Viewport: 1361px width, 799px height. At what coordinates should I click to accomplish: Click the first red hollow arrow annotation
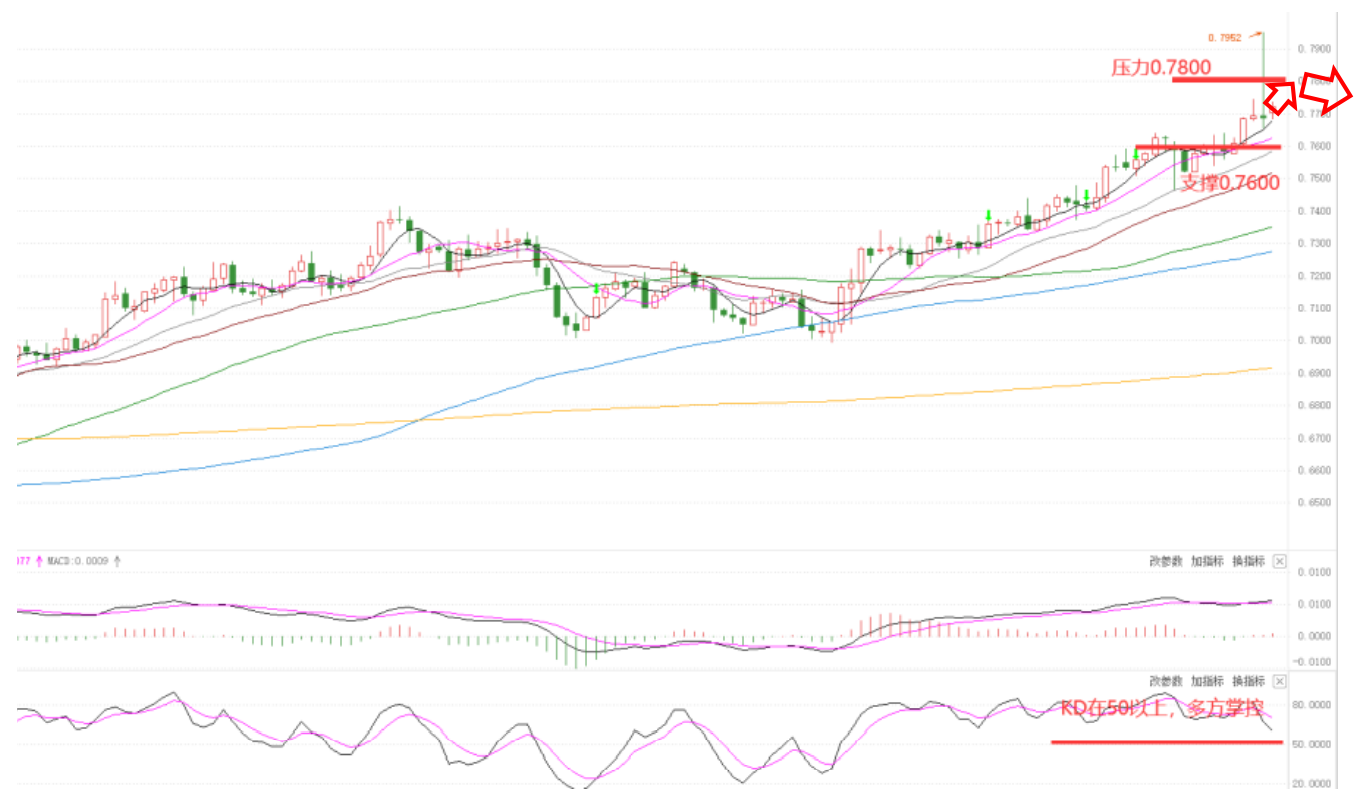[1280, 97]
